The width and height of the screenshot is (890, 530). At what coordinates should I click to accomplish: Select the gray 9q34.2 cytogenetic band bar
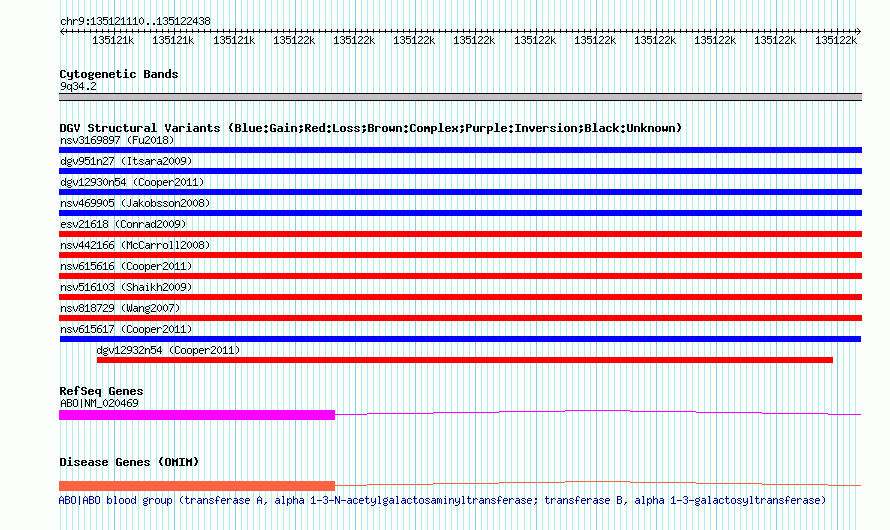(x=460, y=97)
